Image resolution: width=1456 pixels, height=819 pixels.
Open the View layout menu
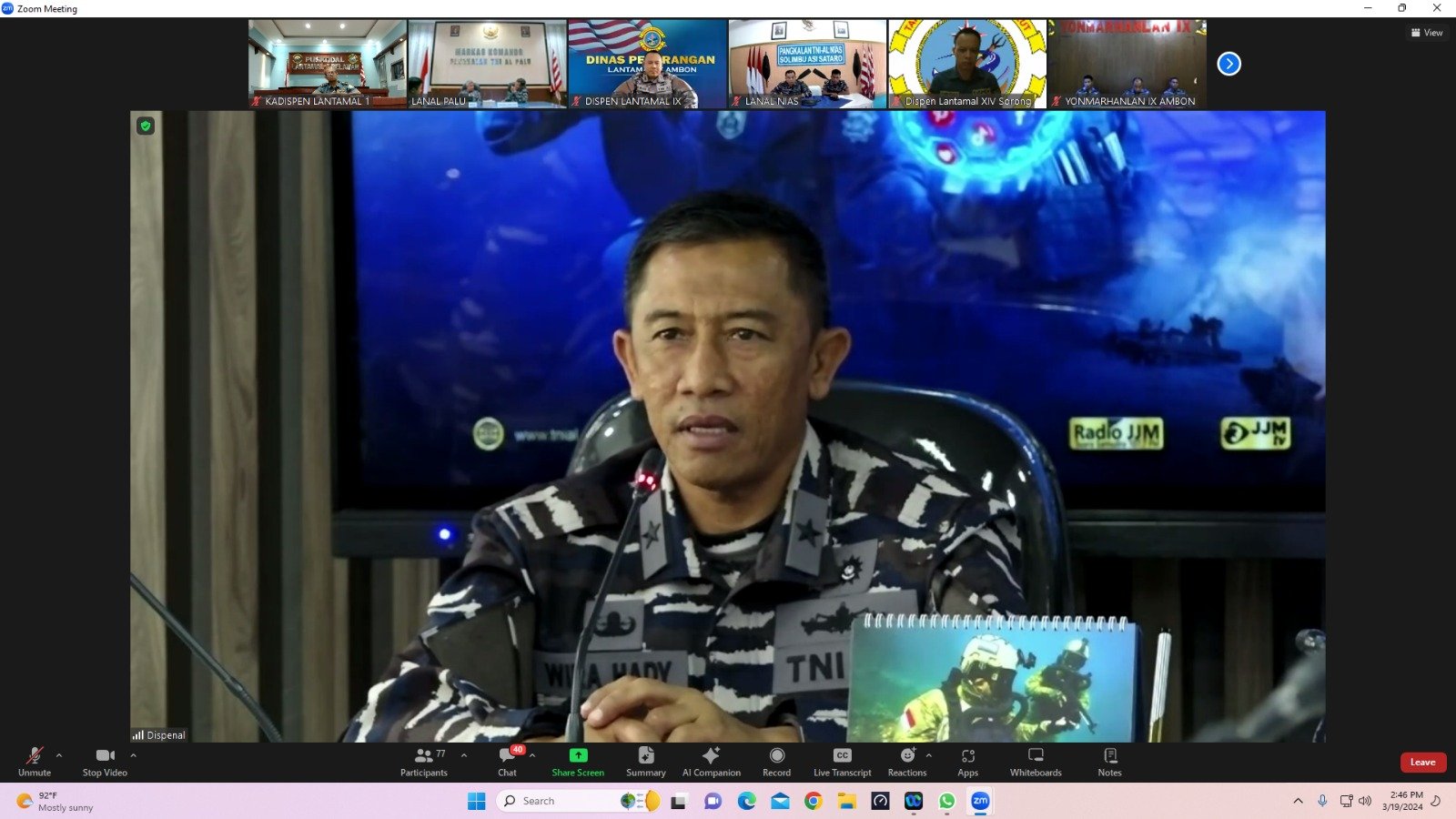tap(1427, 33)
